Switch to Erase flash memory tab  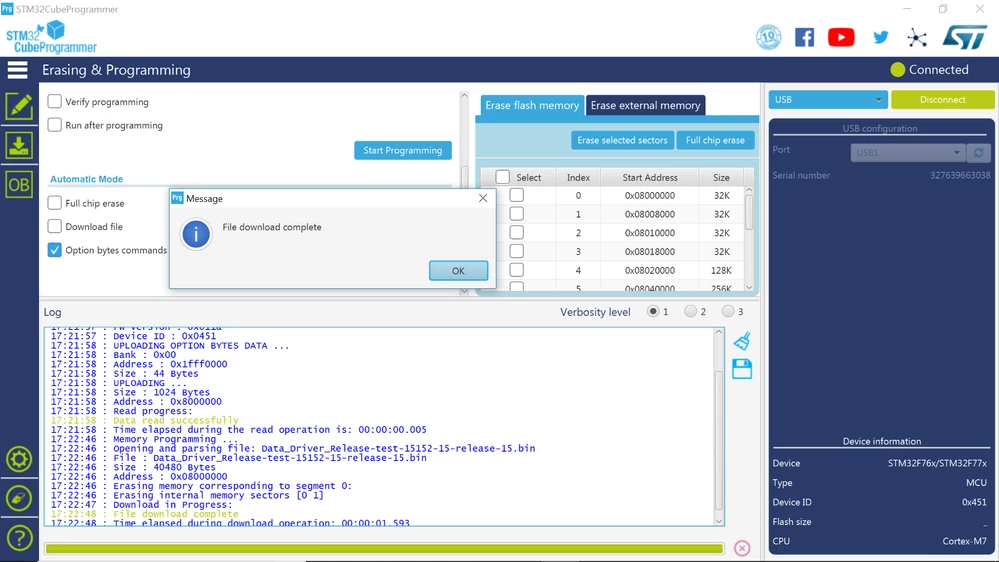(x=532, y=105)
